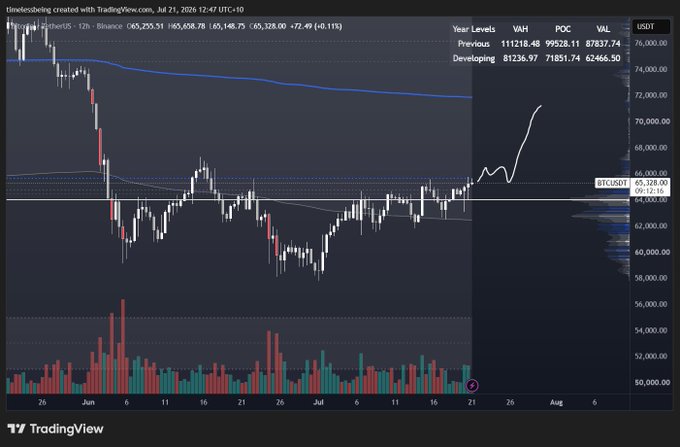
Task: Click the change value +72.49 (+0.11%)
Action: (316, 26)
